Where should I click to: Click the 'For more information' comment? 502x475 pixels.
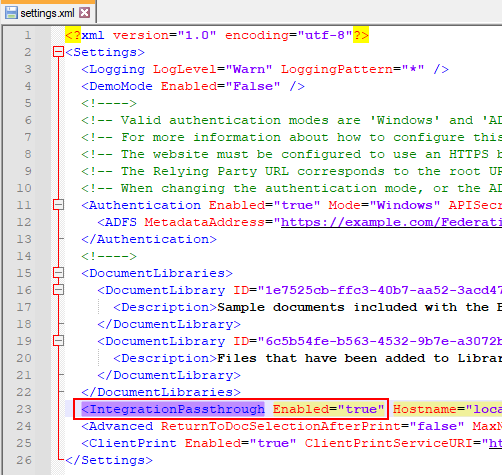291,137
